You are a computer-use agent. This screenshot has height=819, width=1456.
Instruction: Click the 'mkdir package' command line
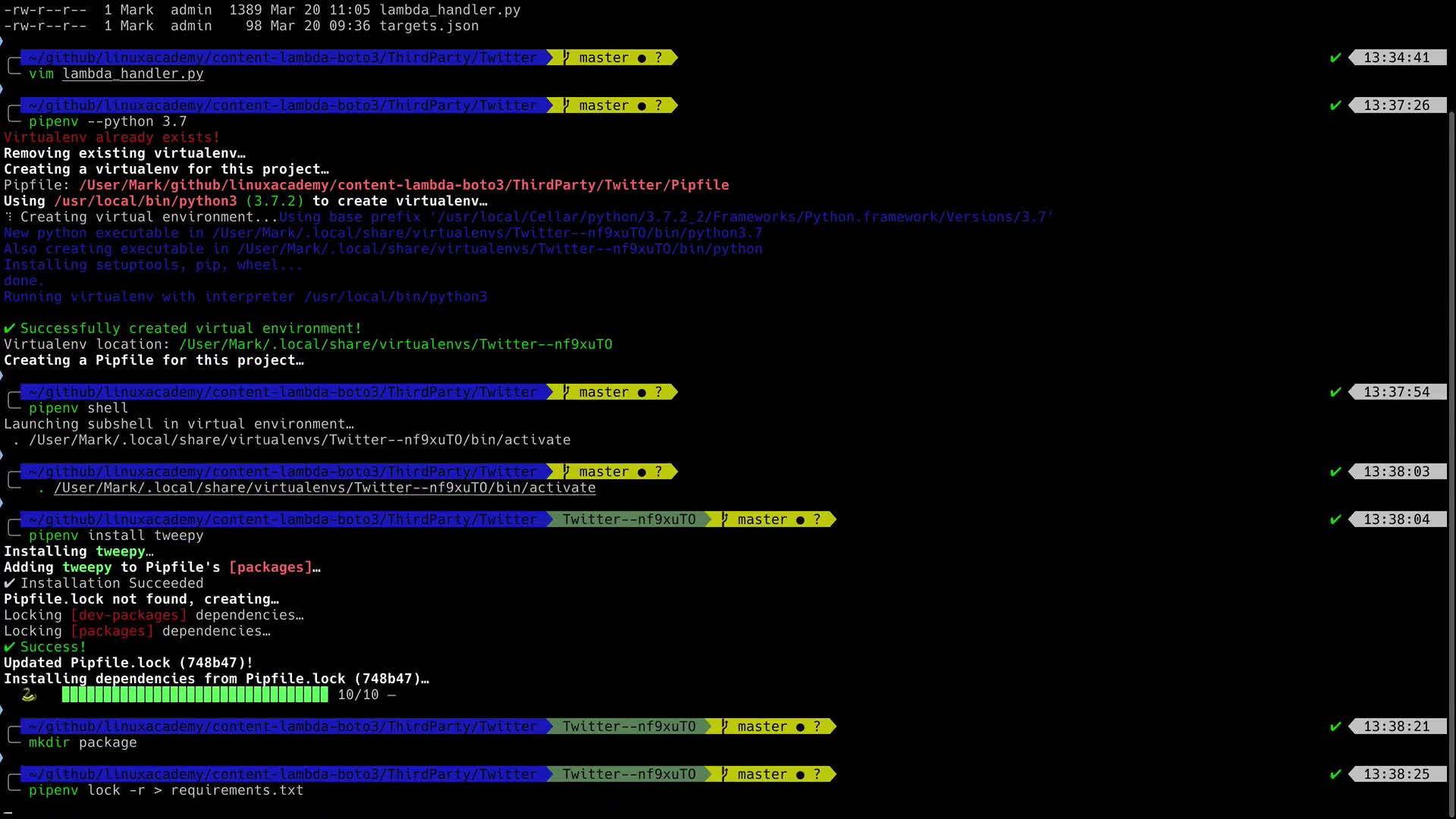tap(83, 742)
